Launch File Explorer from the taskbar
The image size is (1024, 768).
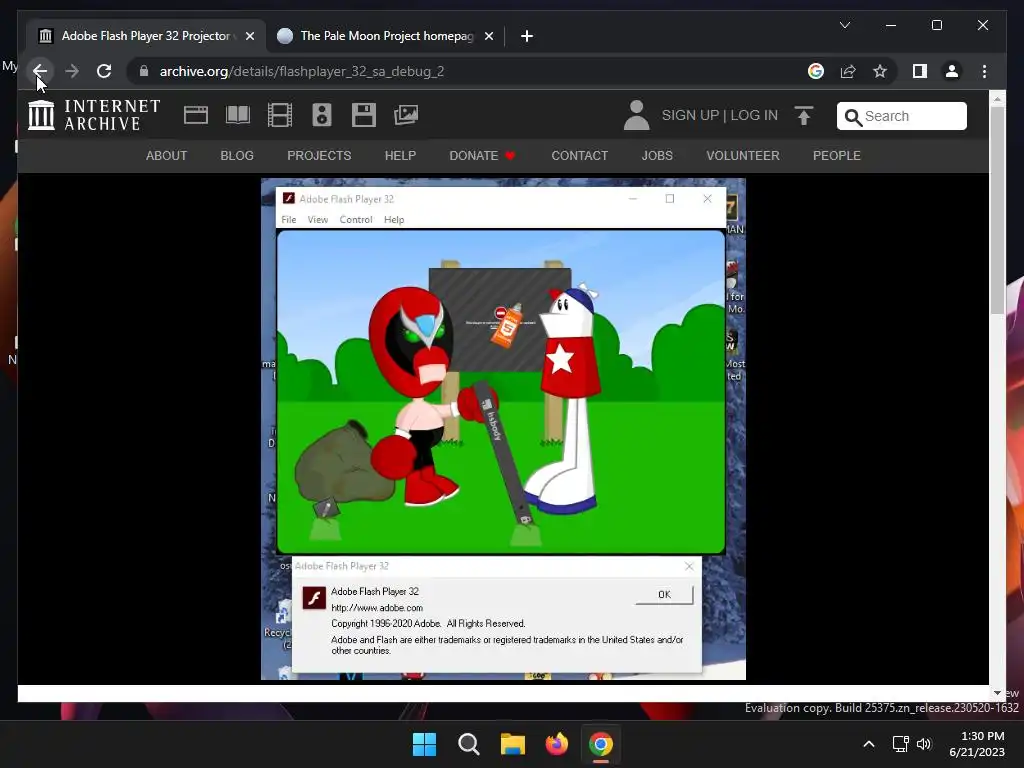(x=513, y=744)
